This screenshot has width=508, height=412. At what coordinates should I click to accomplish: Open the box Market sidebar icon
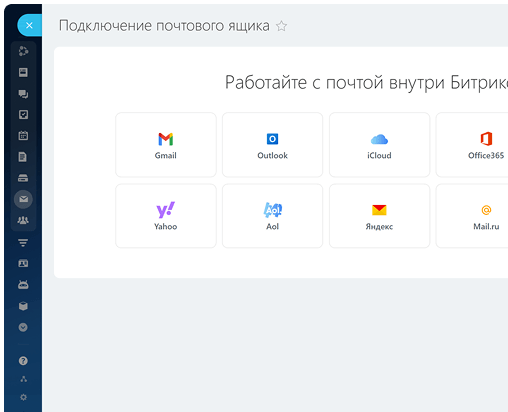coord(23,306)
